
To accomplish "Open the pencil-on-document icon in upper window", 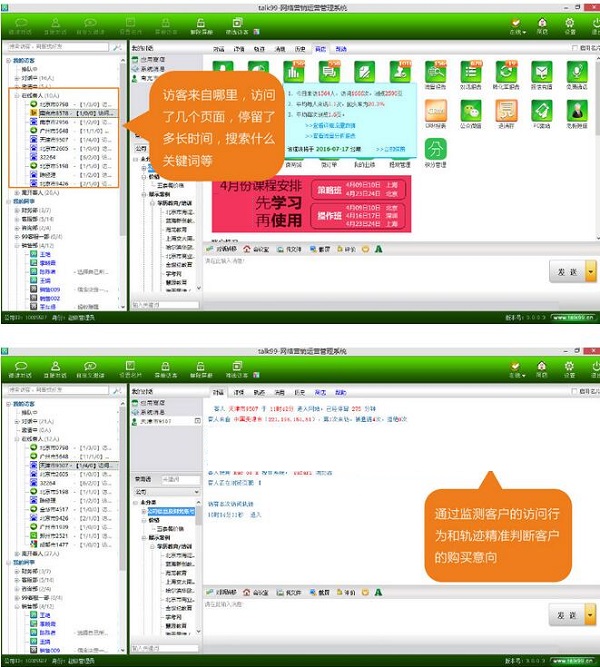I will pos(364,71).
